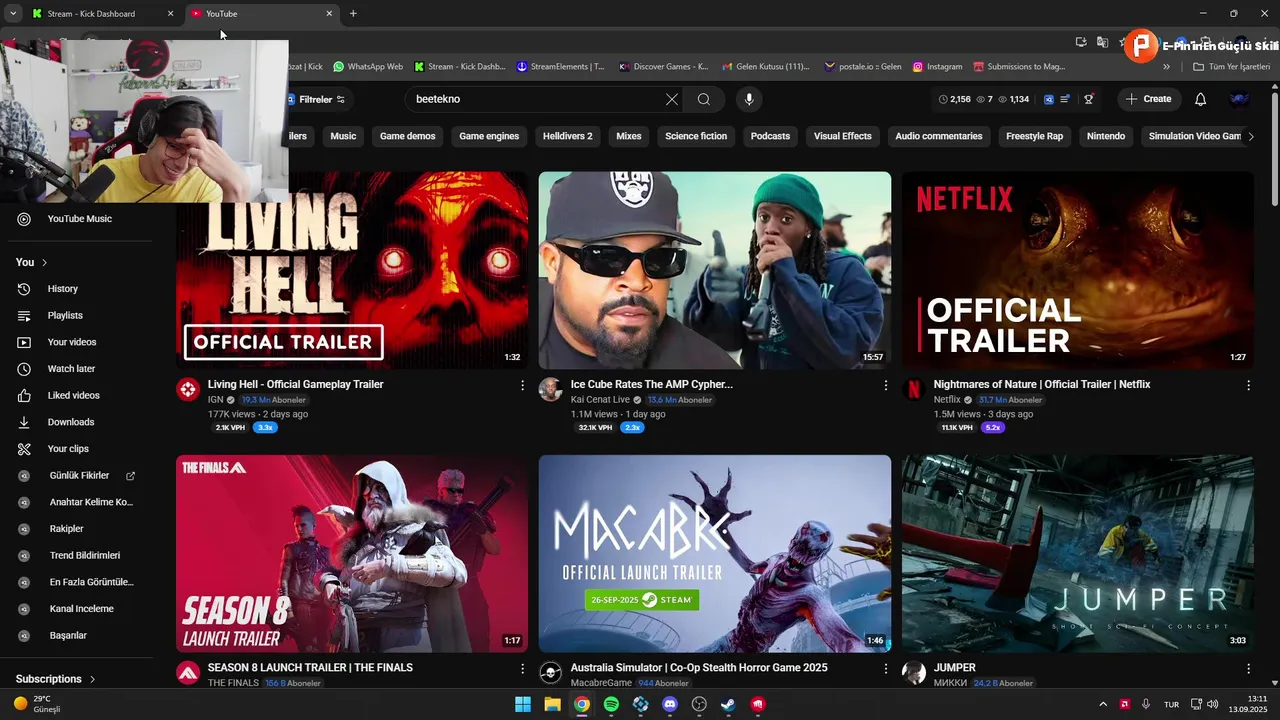The height and width of the screenshot is (720, 1280).
Task: Expand the Subscriptions section
Action: pos(56,679)
